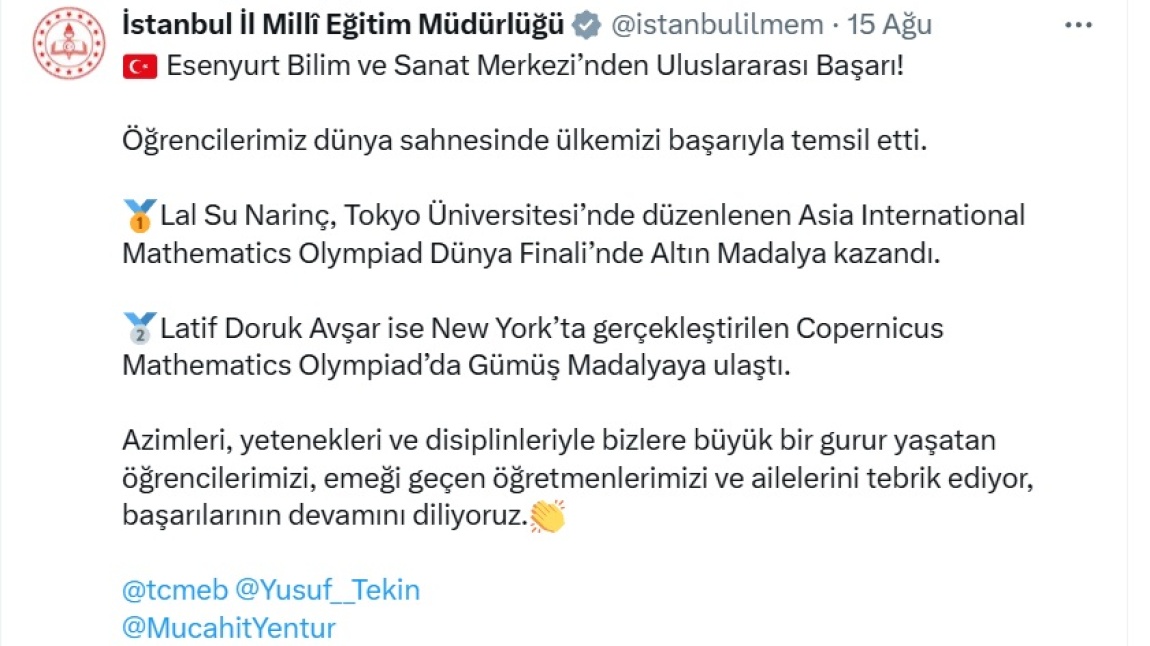Click the clapping hands emoji

click(547, 516)
